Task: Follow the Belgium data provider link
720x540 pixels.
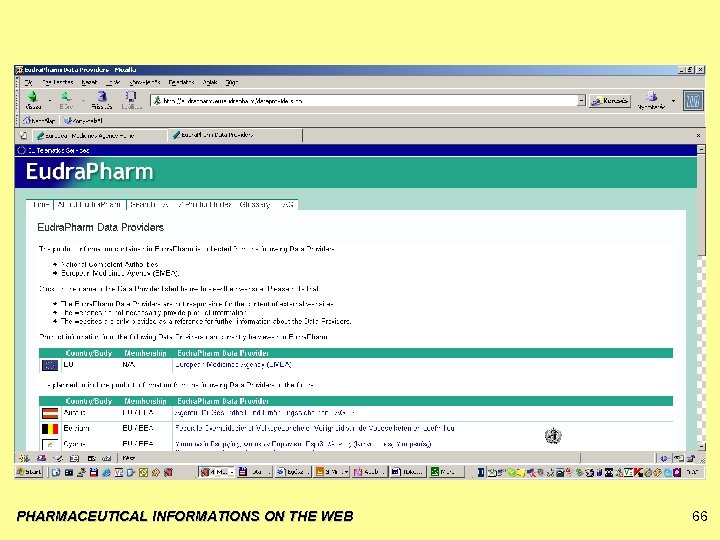Action: (315, 428)
